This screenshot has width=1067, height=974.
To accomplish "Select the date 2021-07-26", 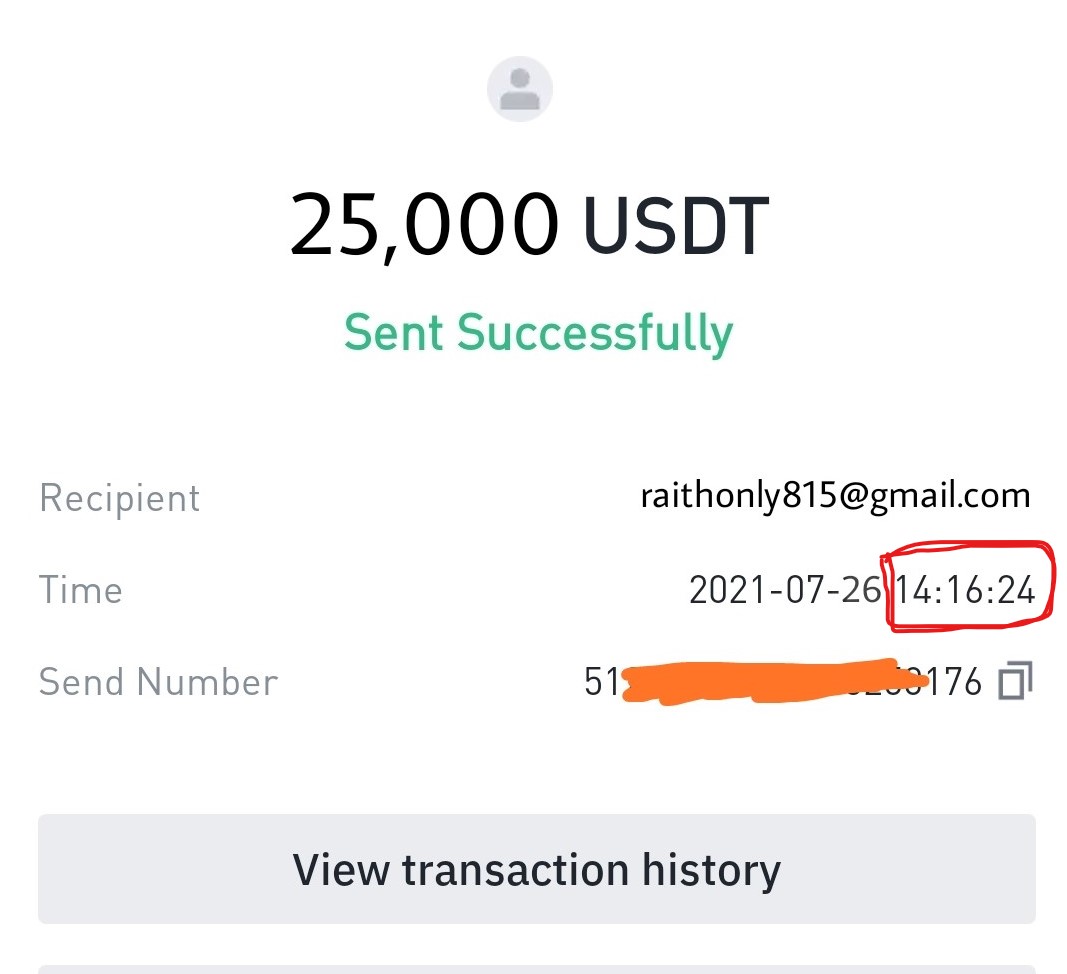I will pyautogui.click(x=785, y=589).
